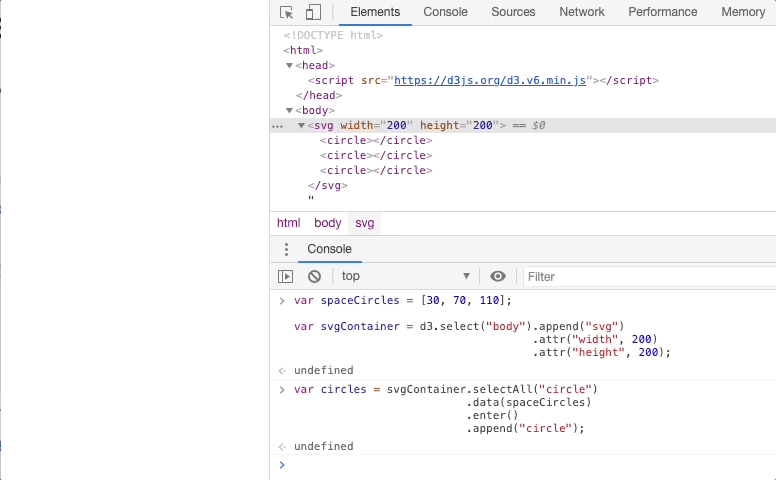Select the opening html tag node
Image resolution: width=776 pixels, height=480 pixels.
(303, 50)
